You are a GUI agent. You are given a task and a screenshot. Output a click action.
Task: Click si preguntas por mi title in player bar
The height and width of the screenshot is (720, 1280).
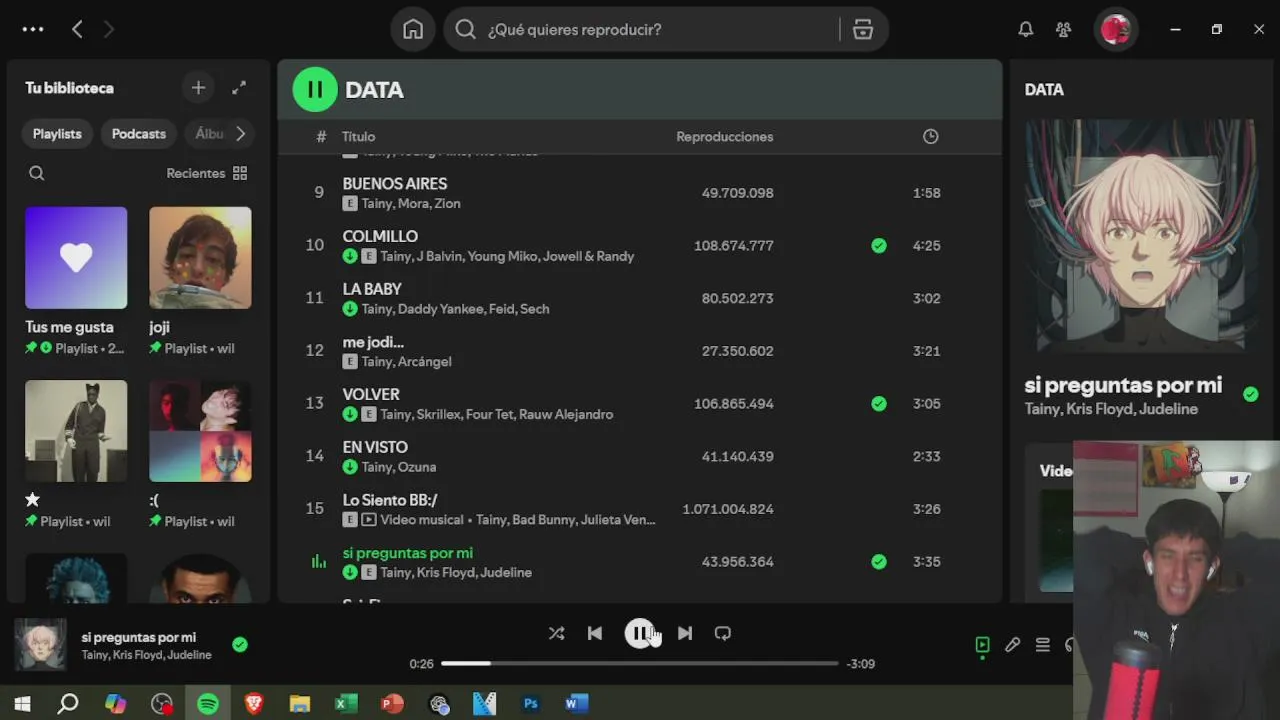pos(139,637)
